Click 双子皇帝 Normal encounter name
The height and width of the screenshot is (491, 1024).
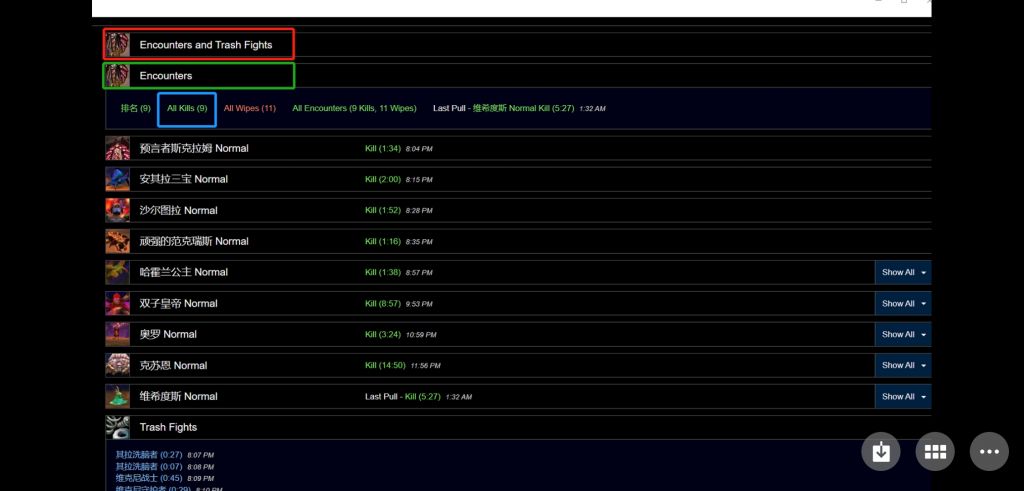click(x=178, y=303)
